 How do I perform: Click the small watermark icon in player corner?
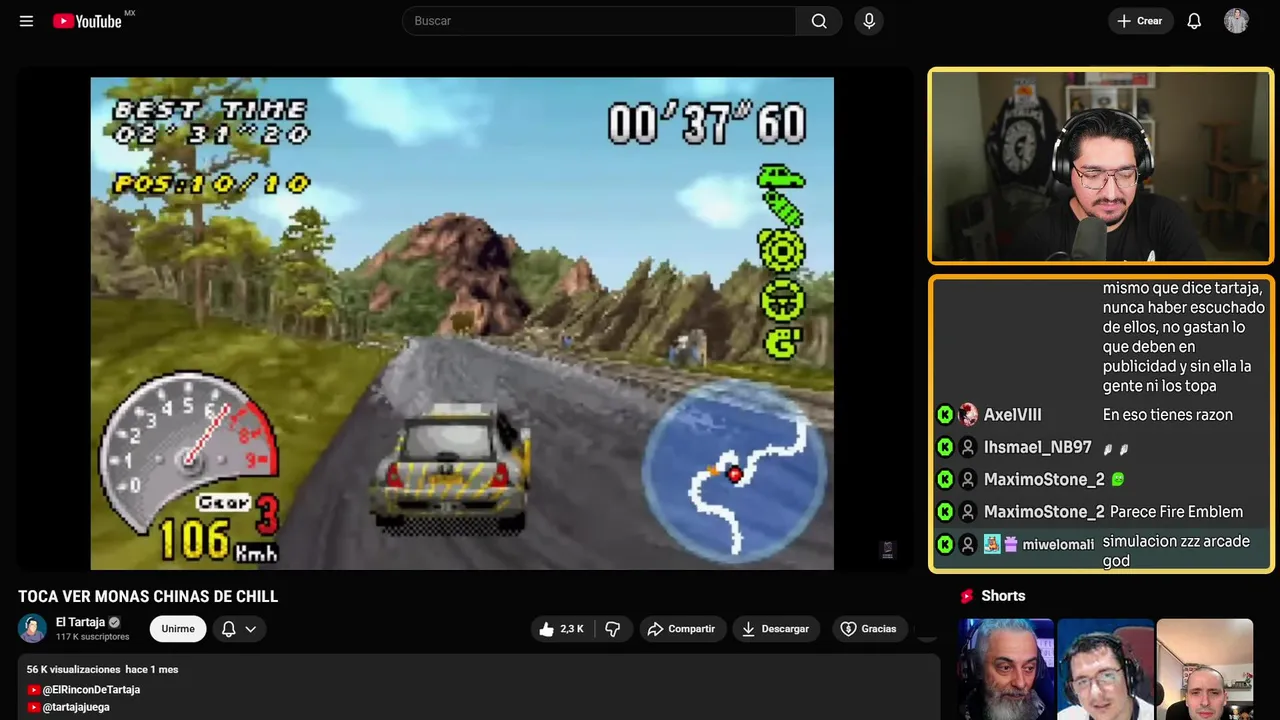tap(887, 549)
